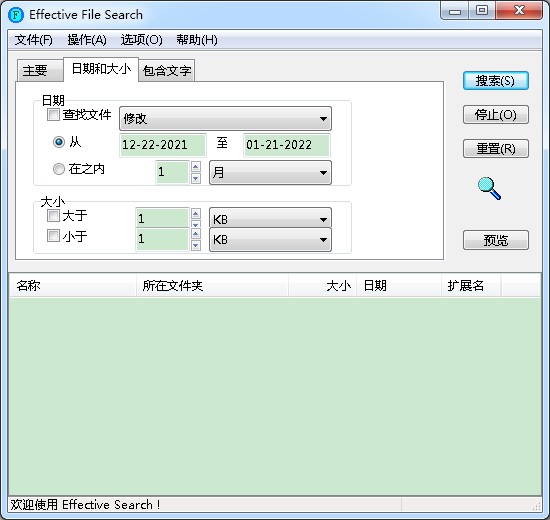Tick the 小于 size checkbox

point(53,235)
